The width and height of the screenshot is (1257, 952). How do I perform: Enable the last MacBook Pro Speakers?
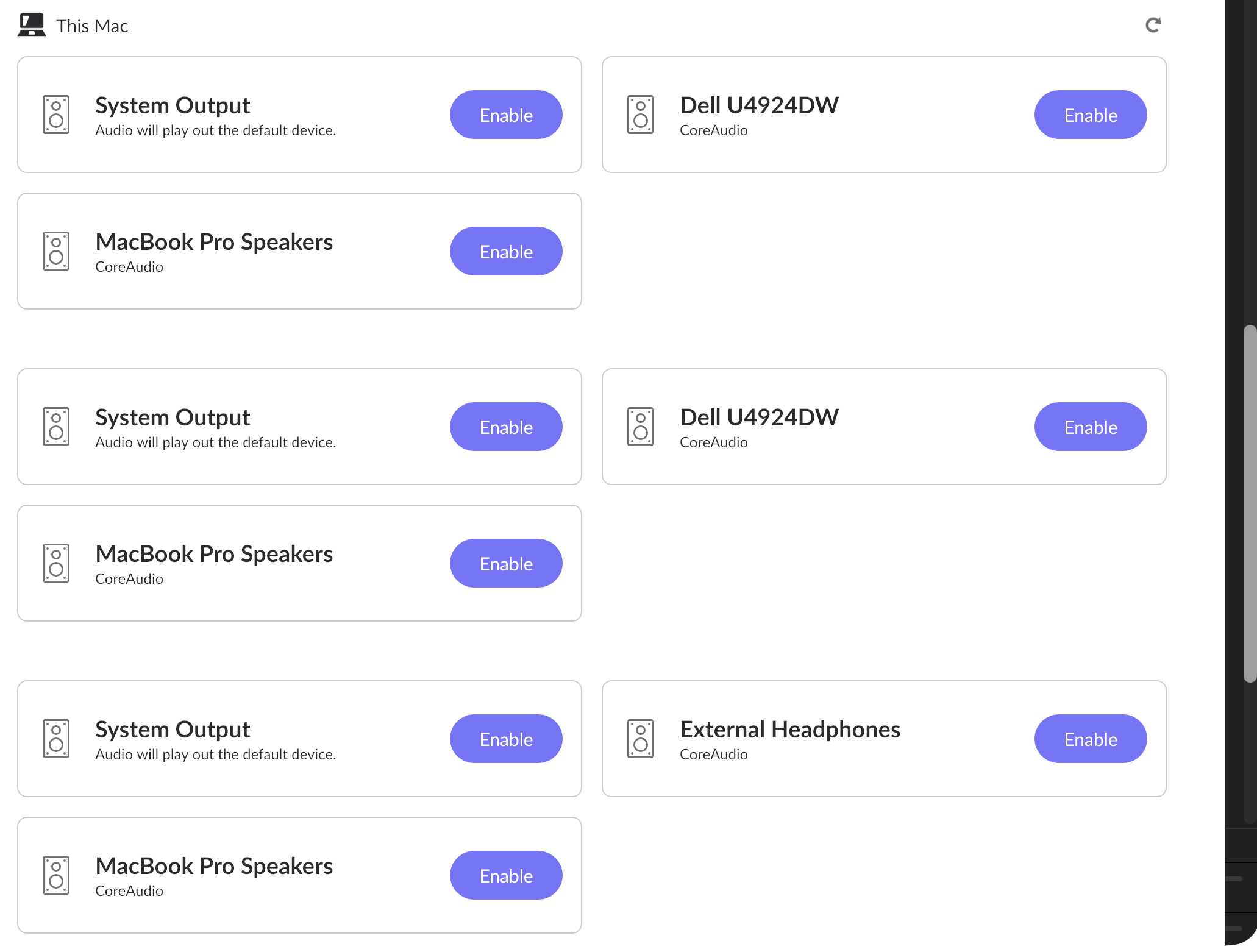coord(506,875)
